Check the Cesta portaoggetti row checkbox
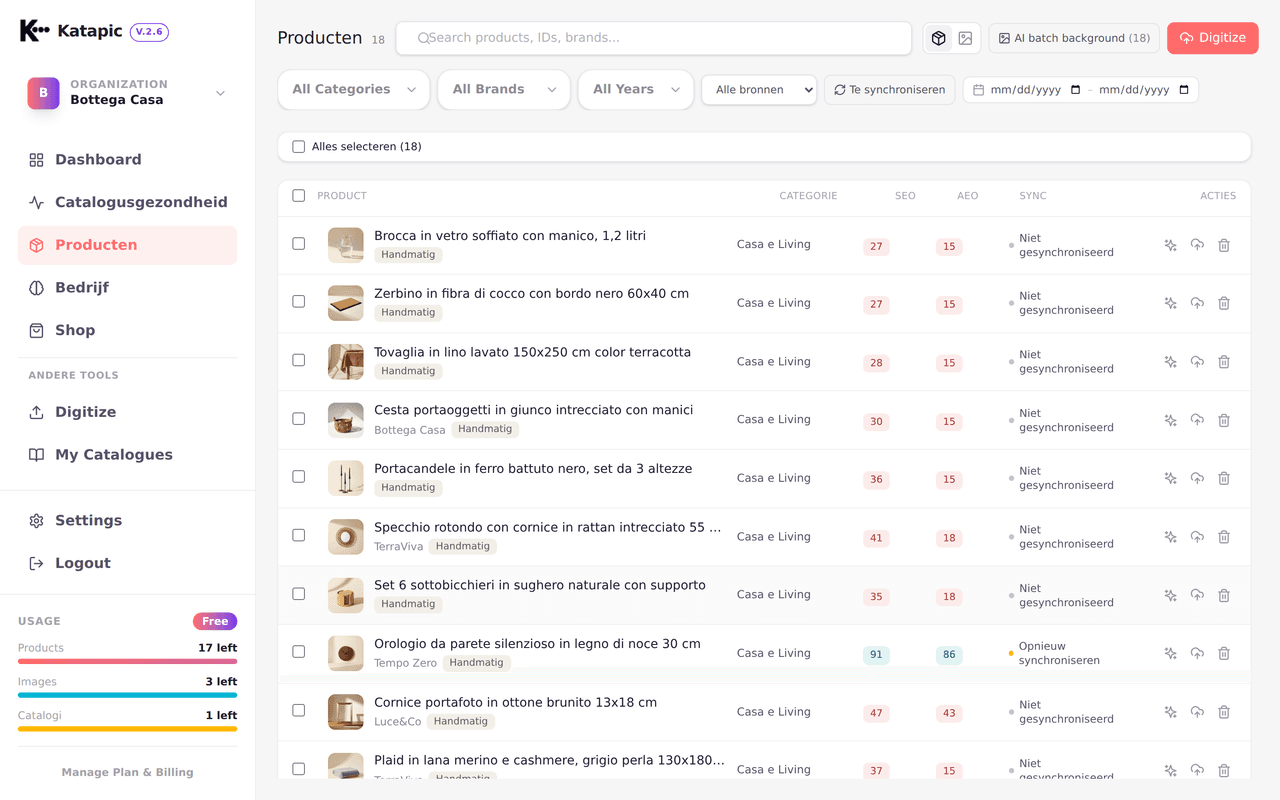The height and width of the screenshot is (800, 1280). (298, 419)
